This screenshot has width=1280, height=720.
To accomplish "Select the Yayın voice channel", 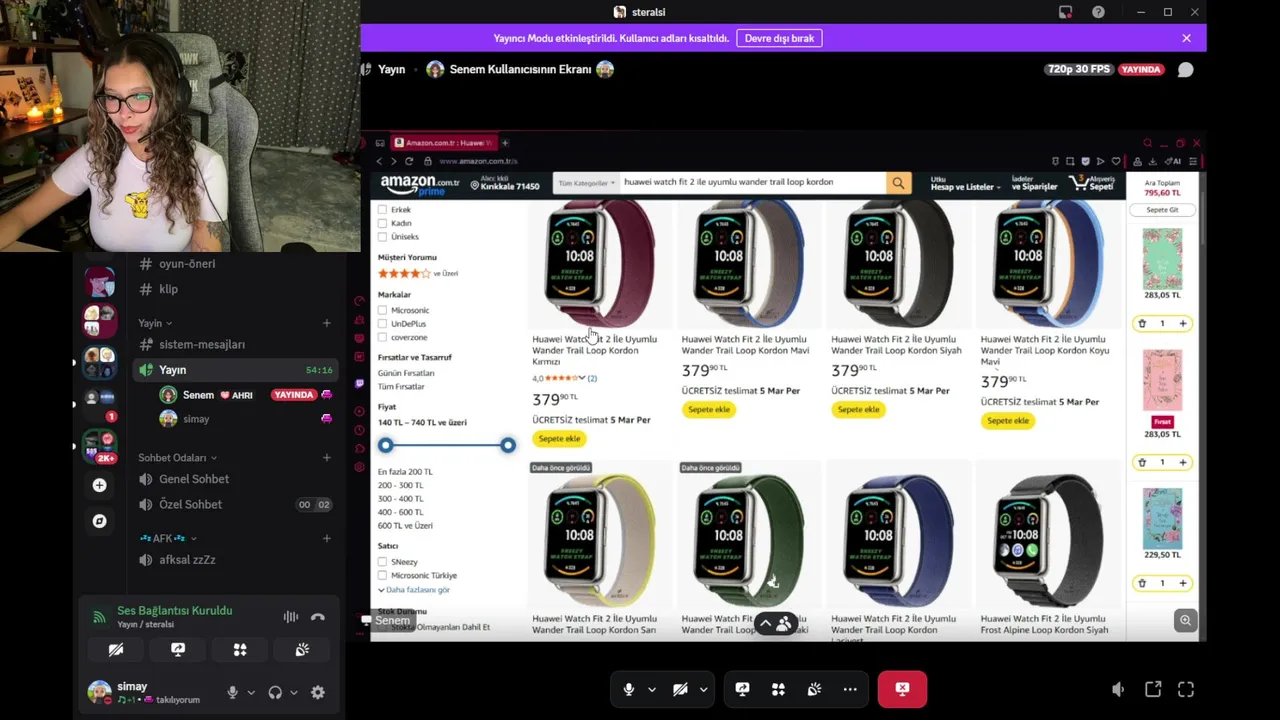I will point(235,370).
